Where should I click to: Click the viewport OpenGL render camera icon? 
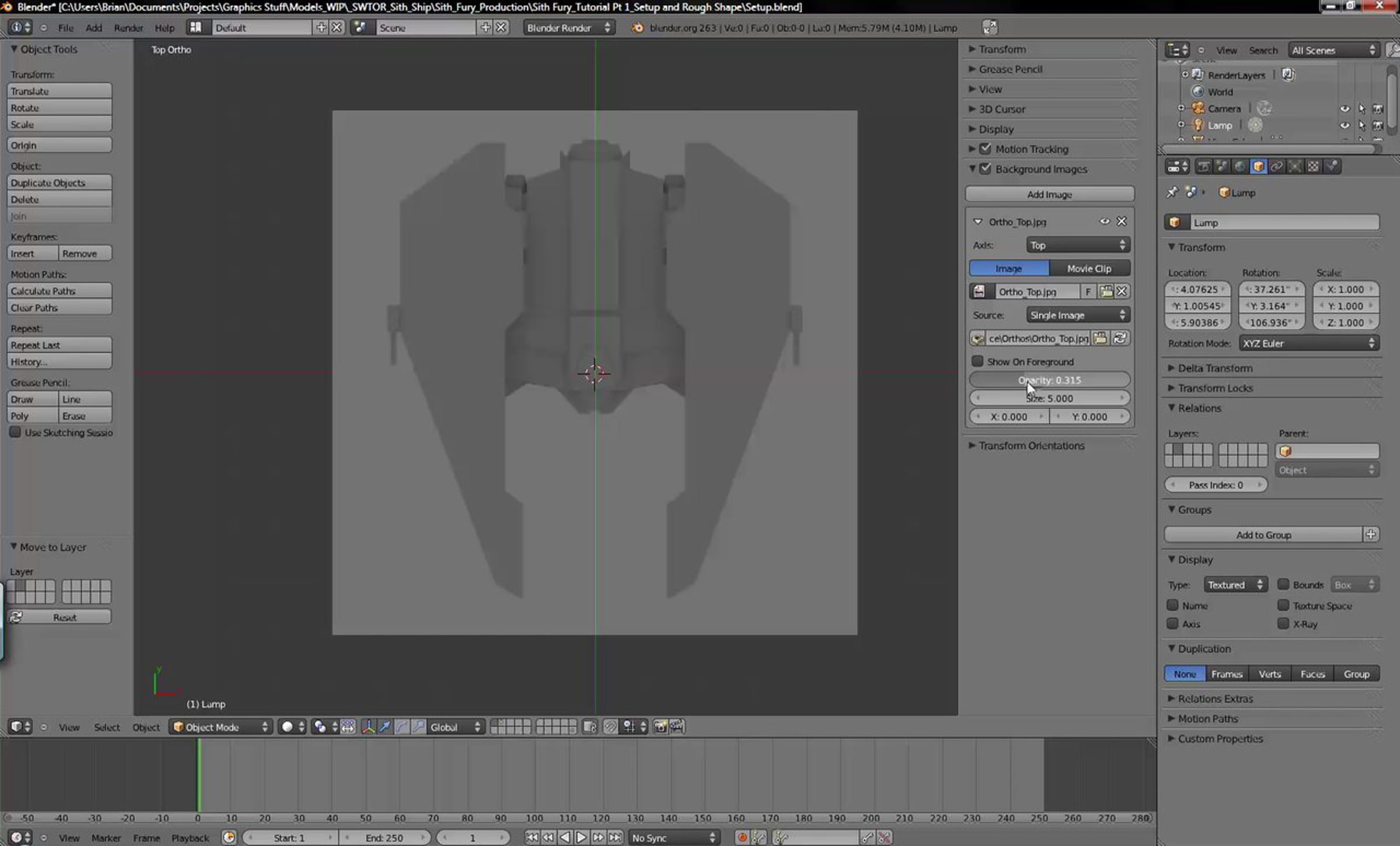[x=660, y=727]
